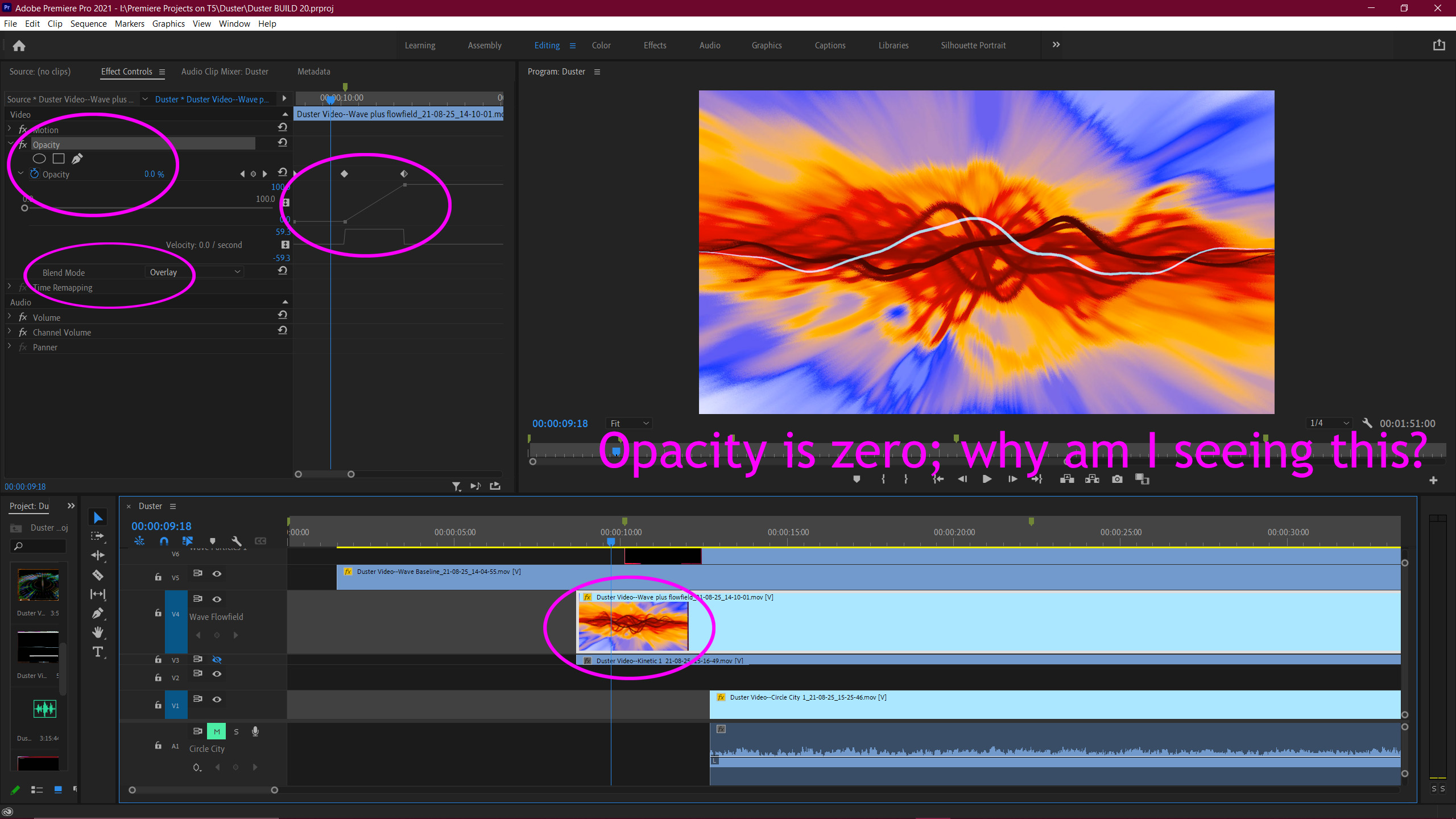The image size is (1456, 819).
Task: Select the Duster V clip thumbnail in Project panel
Action: point(38,585)
